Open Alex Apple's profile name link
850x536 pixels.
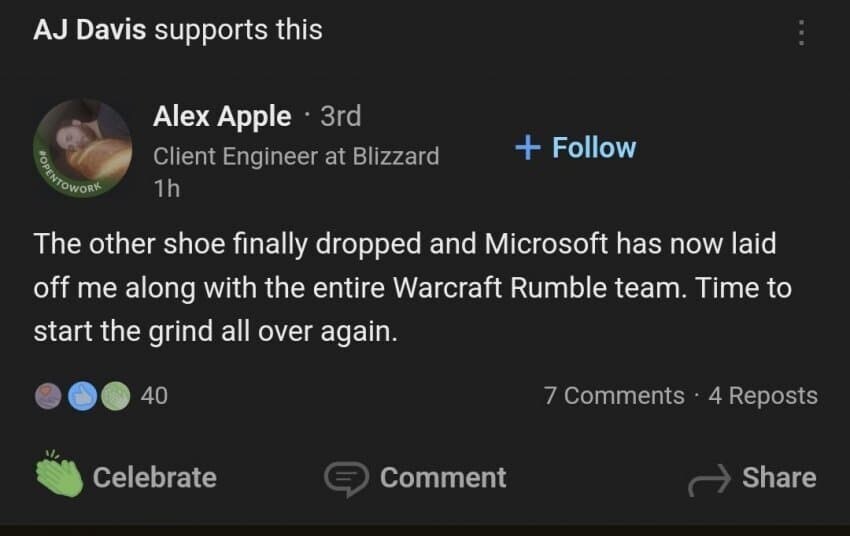point(222,117)
